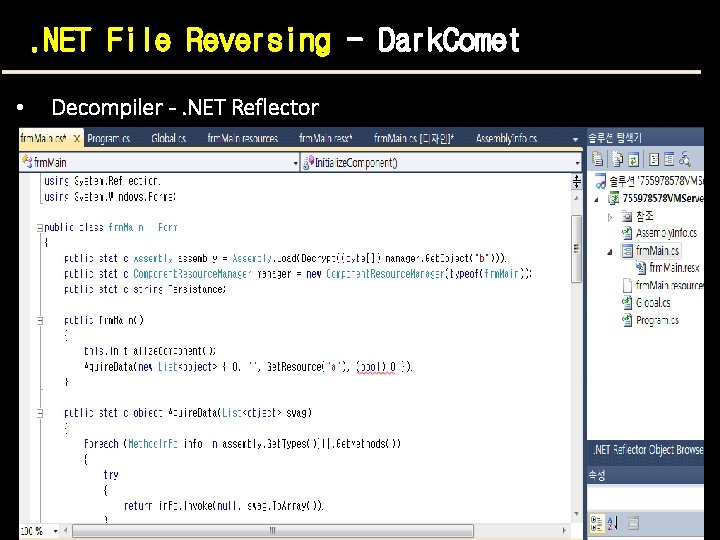Screen dimensions: 720x540
Task: Collapse the public frmMain() constructor outline
Action: click(x=40, y=321)
